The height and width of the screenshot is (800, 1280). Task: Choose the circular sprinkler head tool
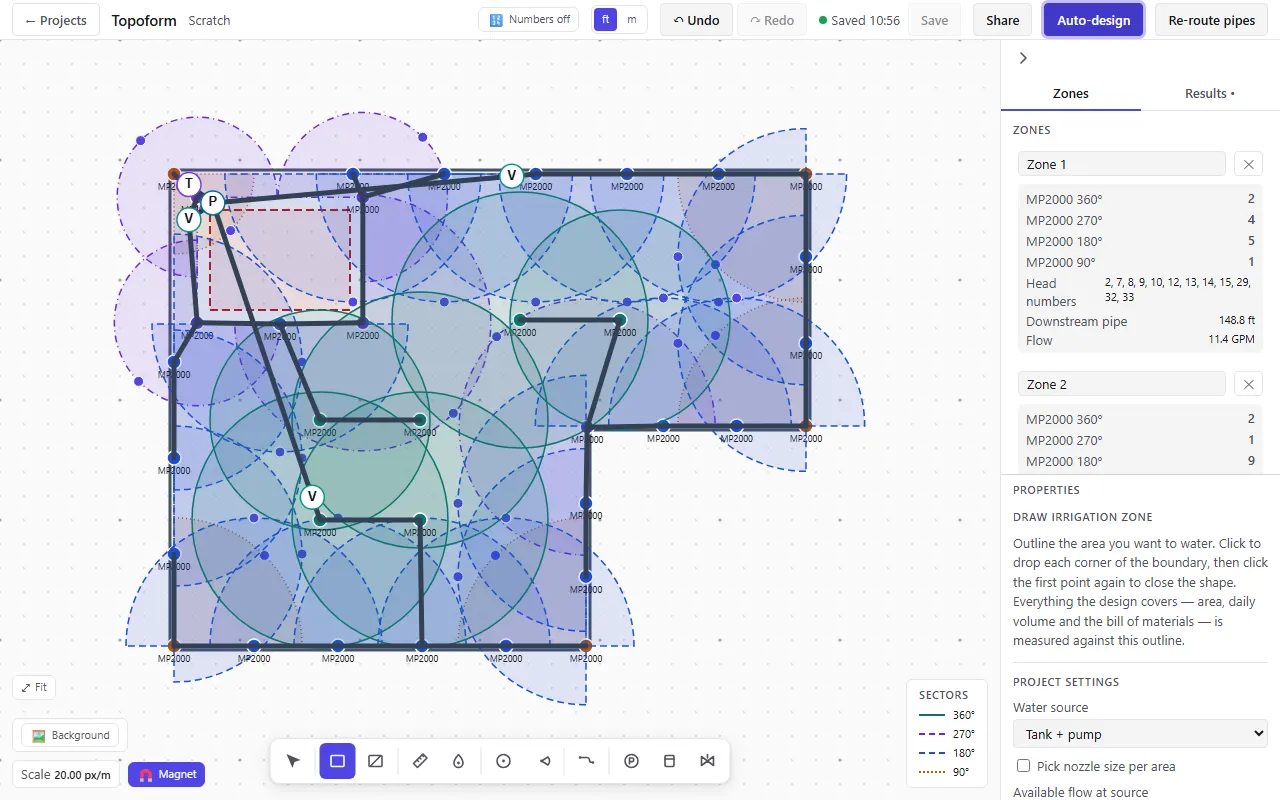coord(503,761)
